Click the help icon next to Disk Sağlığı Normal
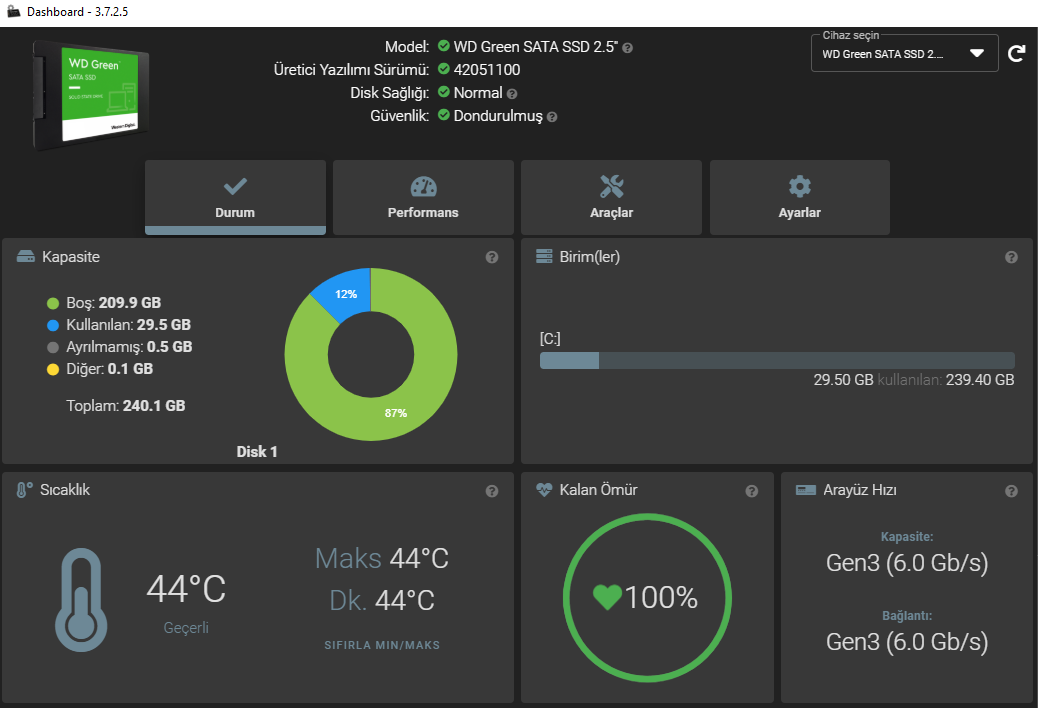Viewport: 1038px width, 708px height. pos(512,94)
